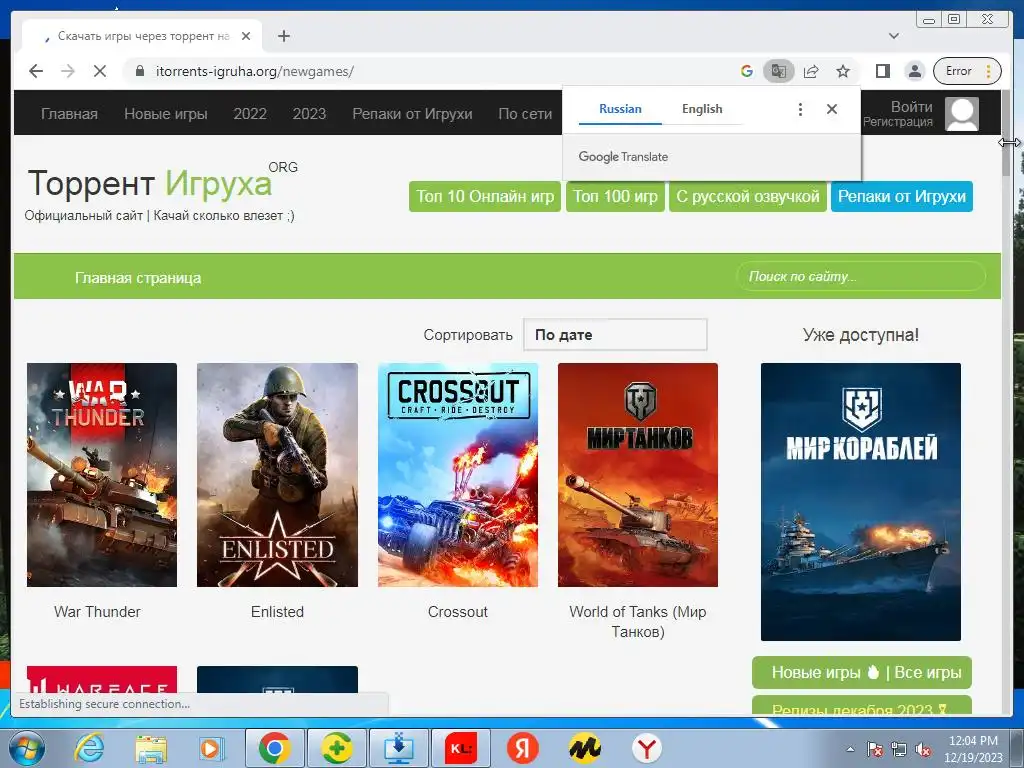Click the Enlisted title link
This screenshot has height=768, width=1024.
tap(278, 612)
